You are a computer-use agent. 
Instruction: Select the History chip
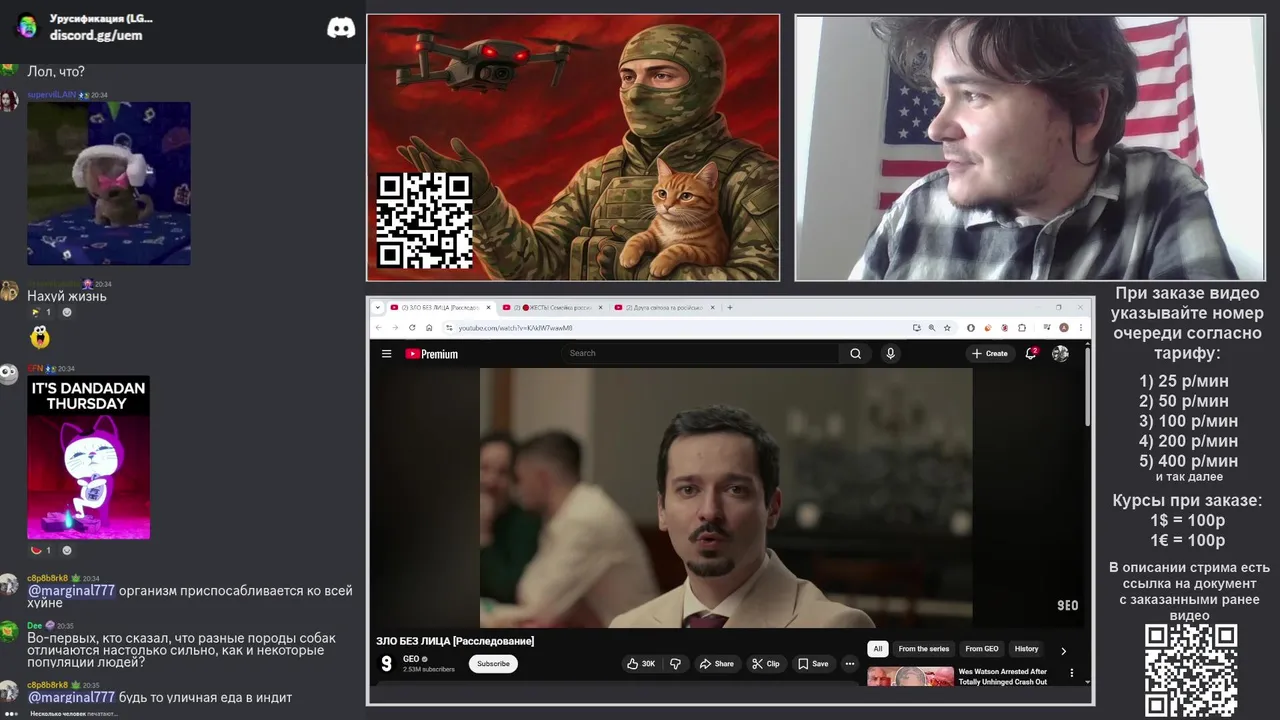1026,649
